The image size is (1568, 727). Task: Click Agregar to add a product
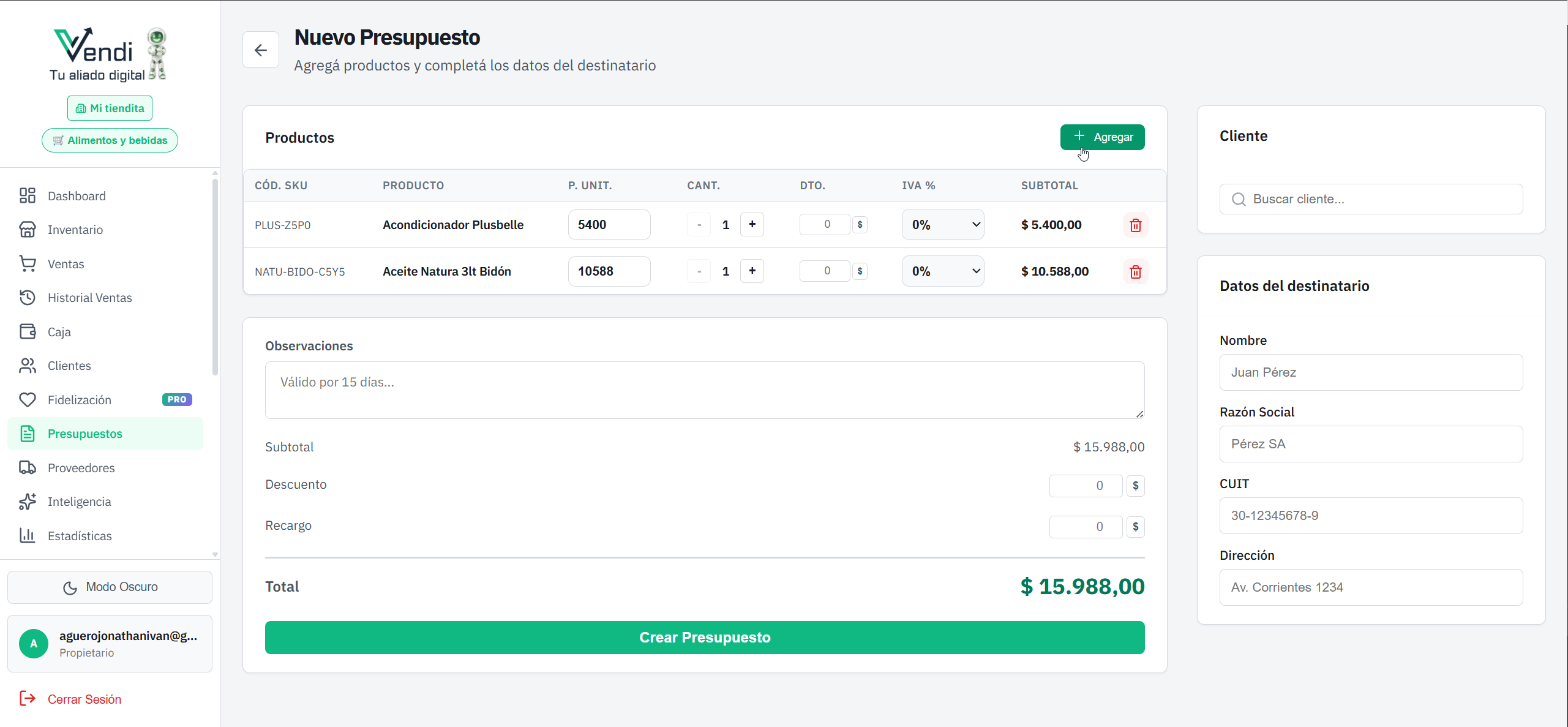coord(1102,137)
